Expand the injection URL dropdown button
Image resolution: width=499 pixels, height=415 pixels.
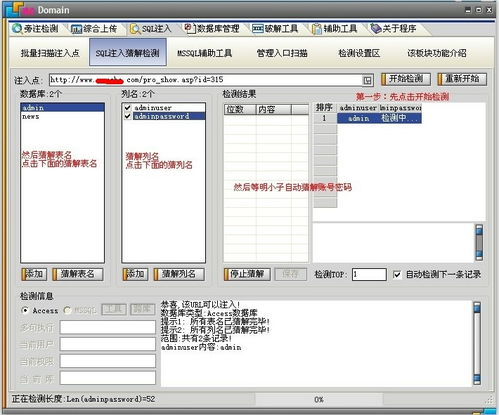pos(367,80)
